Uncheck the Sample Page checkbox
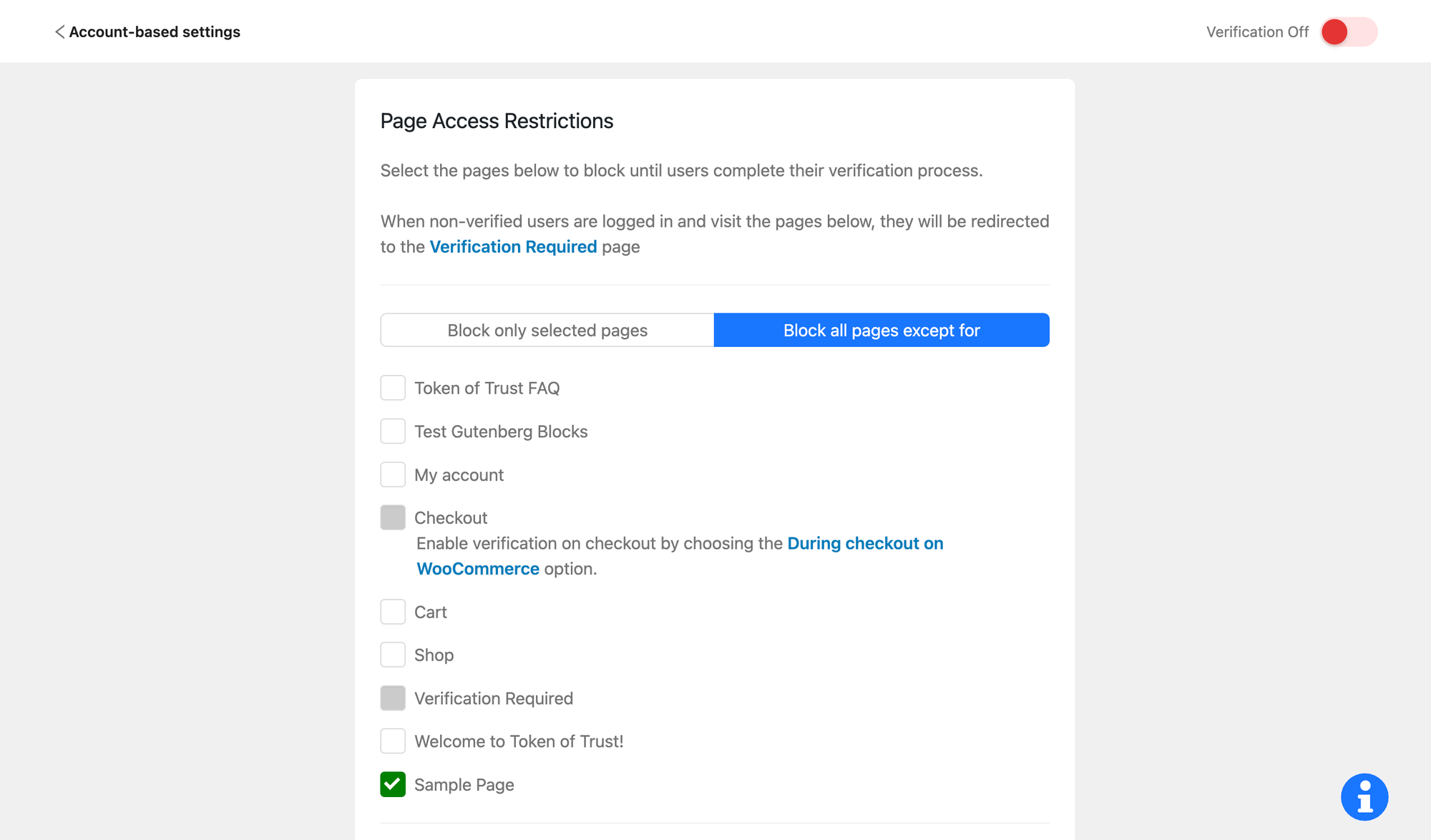This screenshot has width=1431, height=840. [393, 784]
